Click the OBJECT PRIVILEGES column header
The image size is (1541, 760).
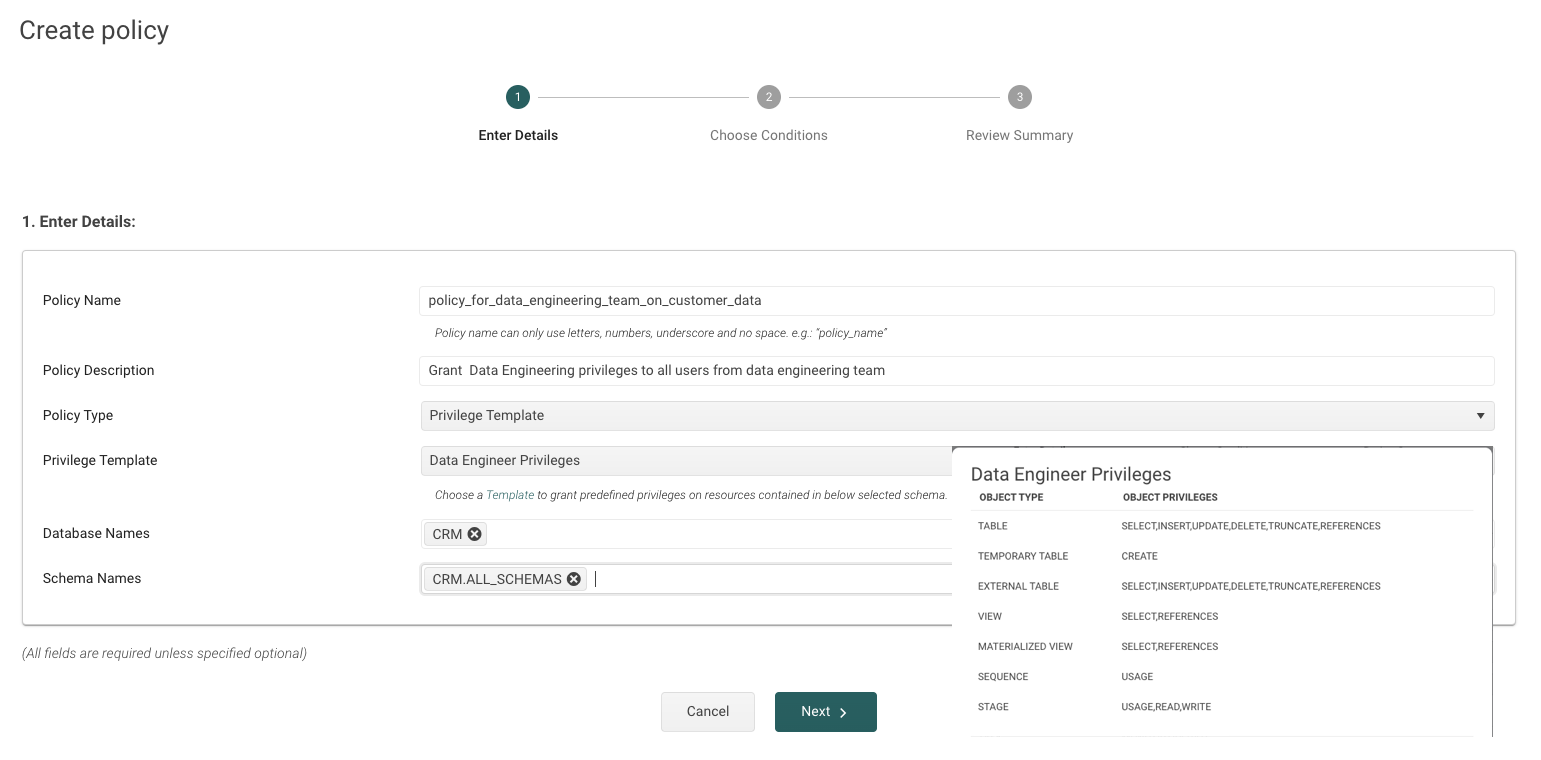pos(1170,497)
